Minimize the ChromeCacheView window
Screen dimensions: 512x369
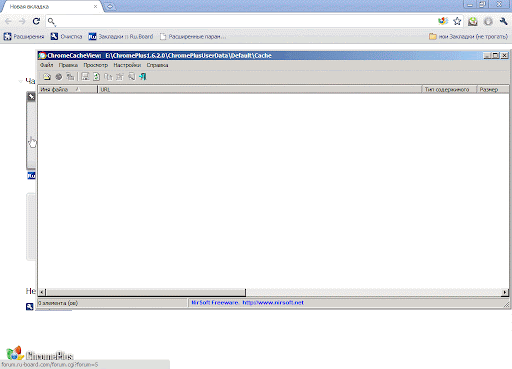pyautogui.click(x=487, y=56)
